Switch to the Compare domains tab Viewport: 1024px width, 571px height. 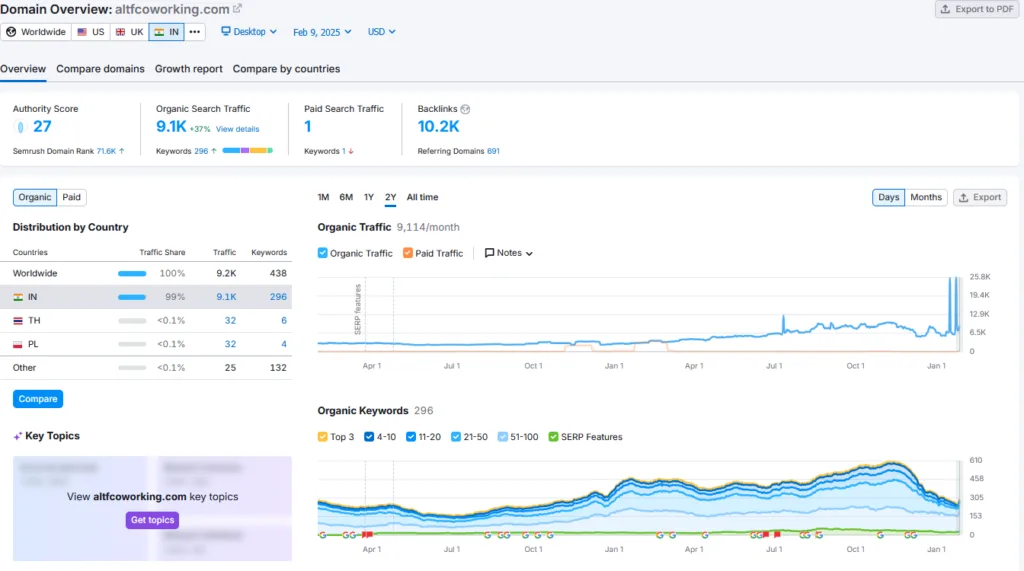coord(101,69)
